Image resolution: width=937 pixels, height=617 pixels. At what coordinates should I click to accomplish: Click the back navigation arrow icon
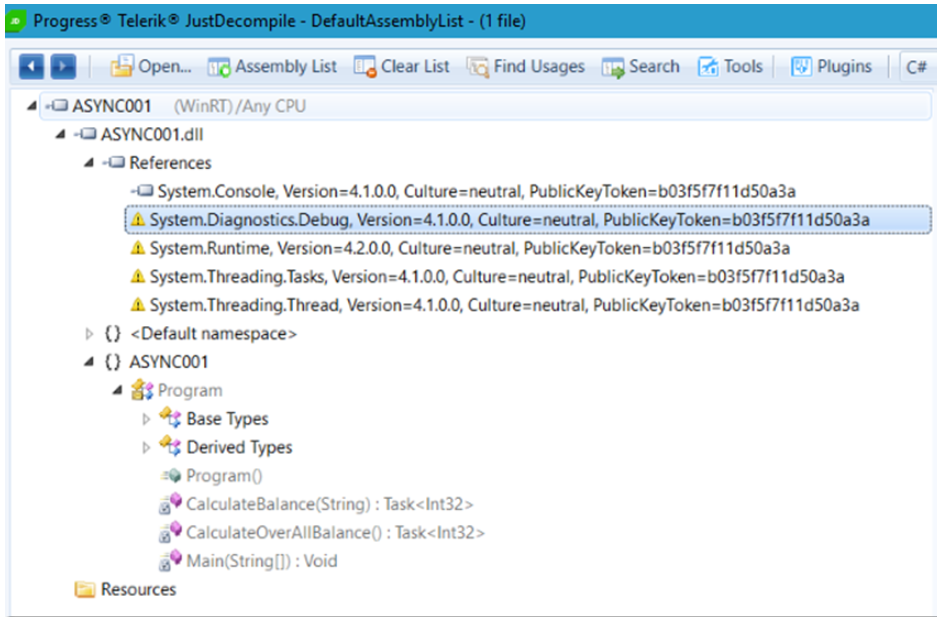click(32, 67)
